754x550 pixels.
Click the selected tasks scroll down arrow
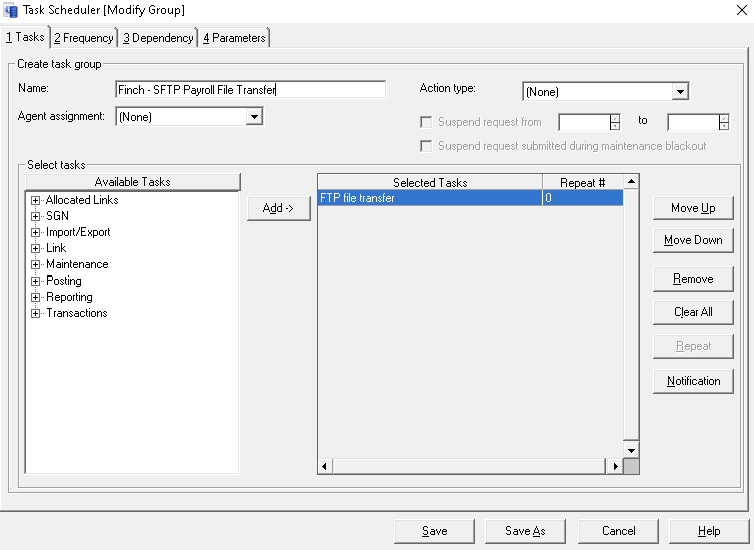coord(631,450)
